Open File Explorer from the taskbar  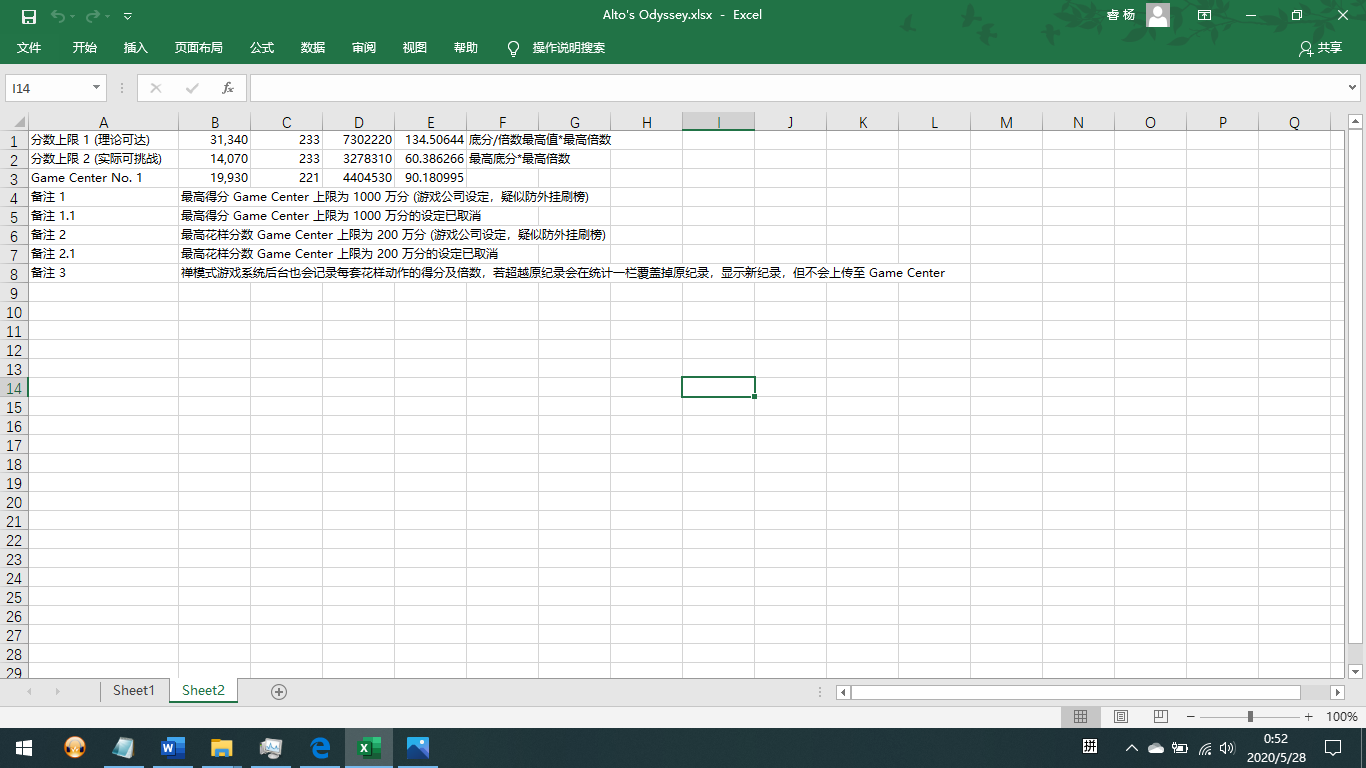222,748
